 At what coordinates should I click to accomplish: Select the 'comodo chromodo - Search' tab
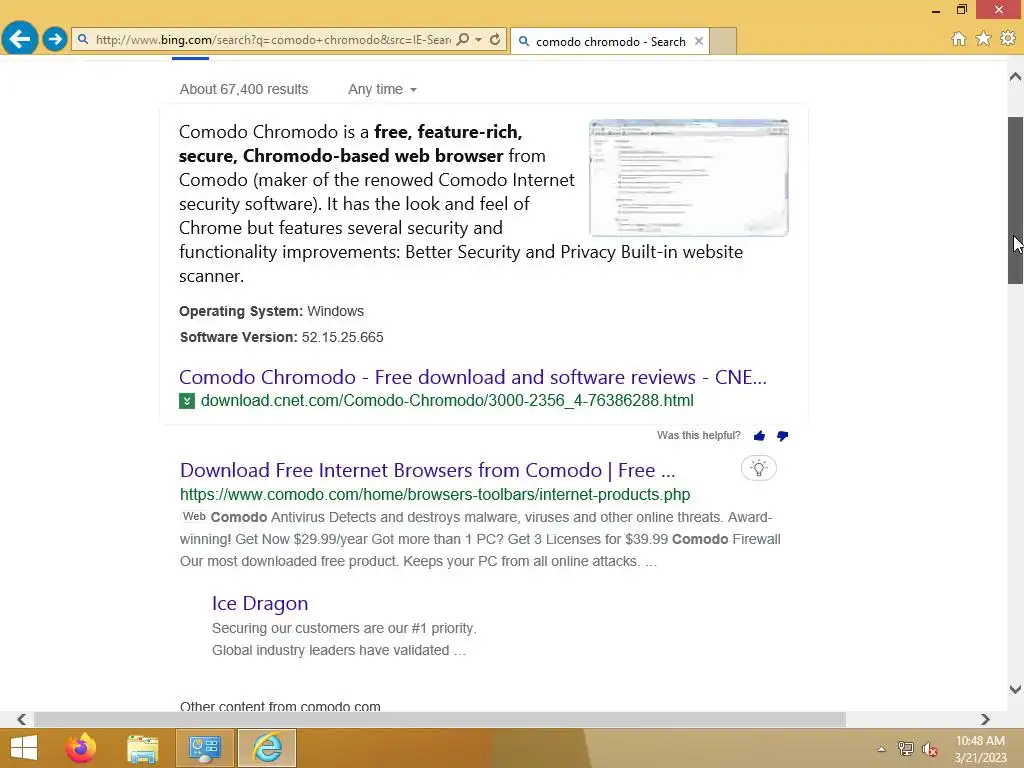(610, 41)
